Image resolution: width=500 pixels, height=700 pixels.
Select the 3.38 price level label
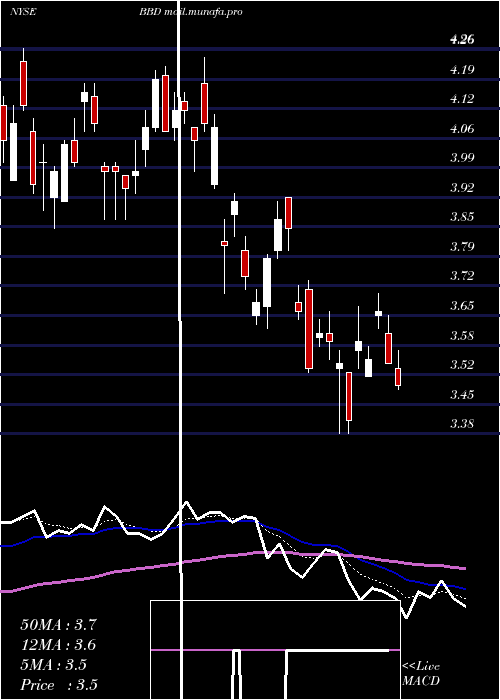coord(462,424)
